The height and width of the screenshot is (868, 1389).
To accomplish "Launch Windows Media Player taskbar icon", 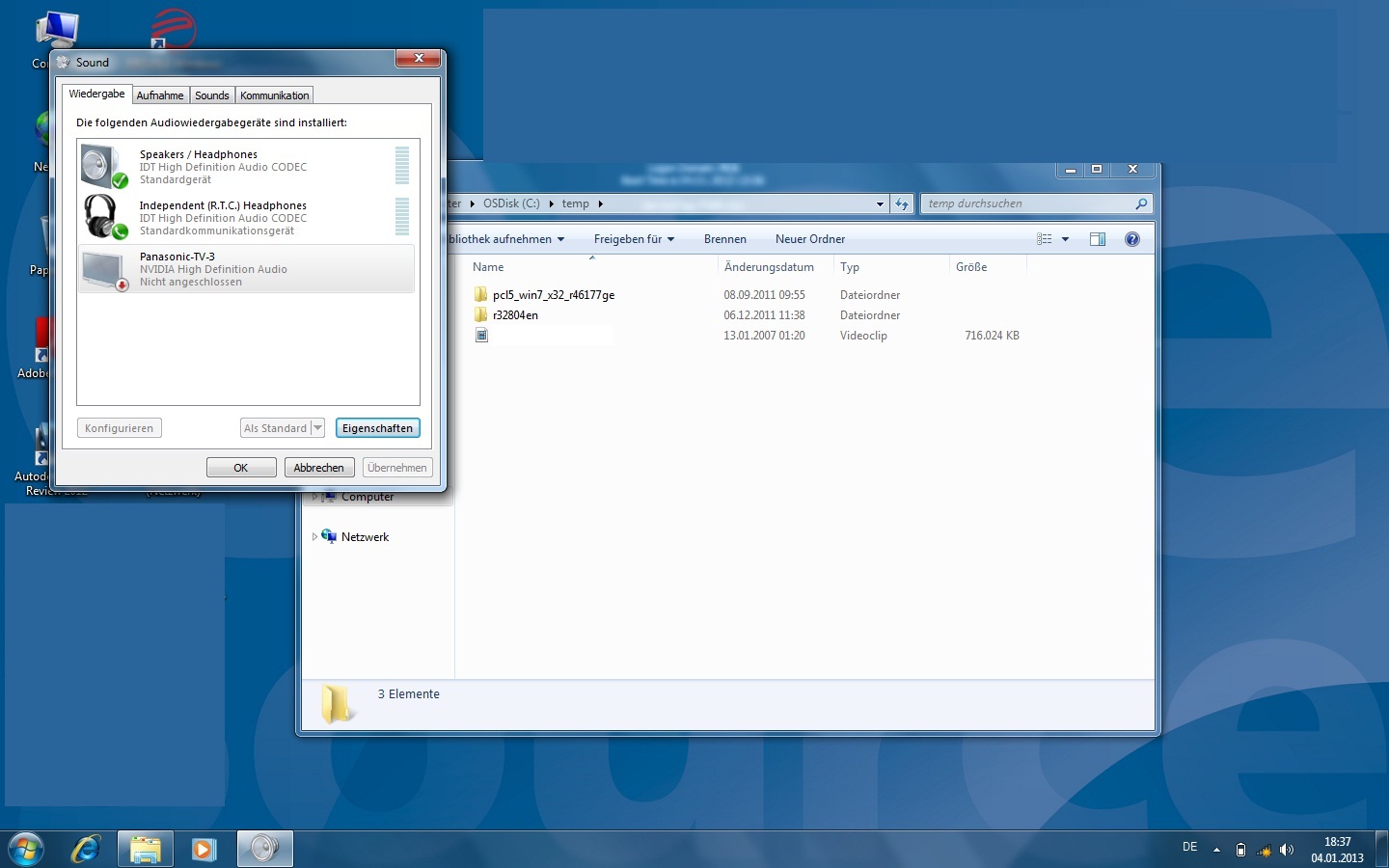I will [204, 850].
